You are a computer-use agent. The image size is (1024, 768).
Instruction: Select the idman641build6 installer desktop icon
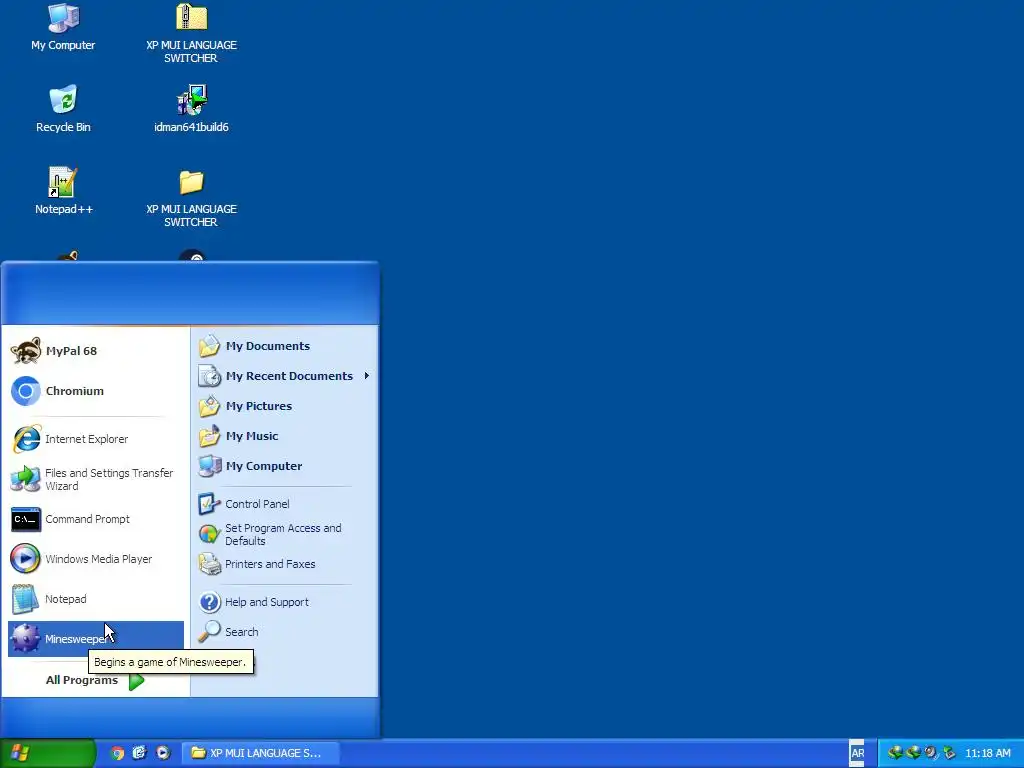(x=191, y=108)
